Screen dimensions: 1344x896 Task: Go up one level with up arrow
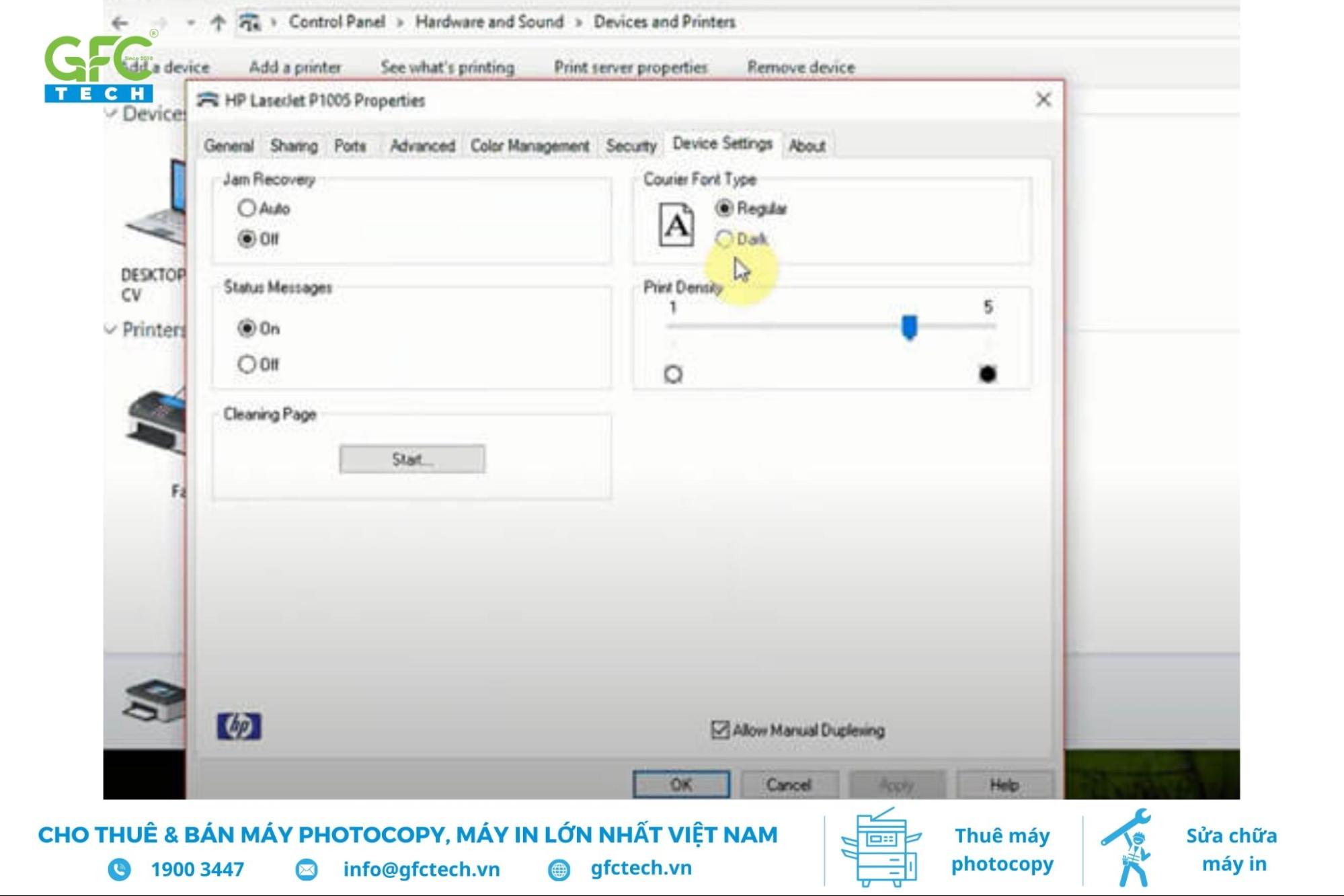218,23
